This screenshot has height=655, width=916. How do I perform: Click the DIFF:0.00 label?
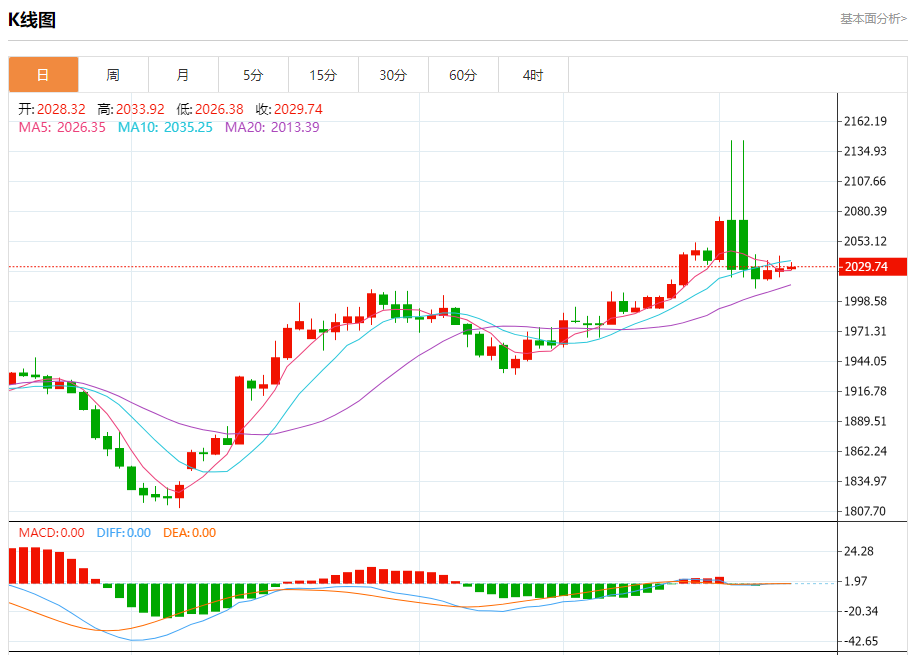124,533
